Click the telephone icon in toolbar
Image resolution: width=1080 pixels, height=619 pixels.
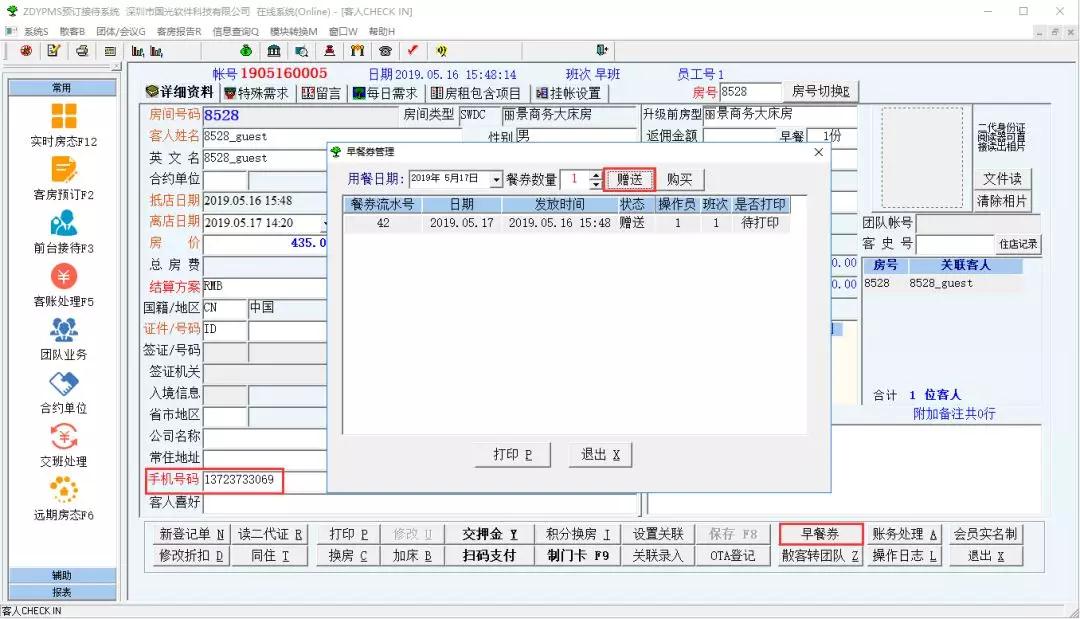click(x=384, y=51)
